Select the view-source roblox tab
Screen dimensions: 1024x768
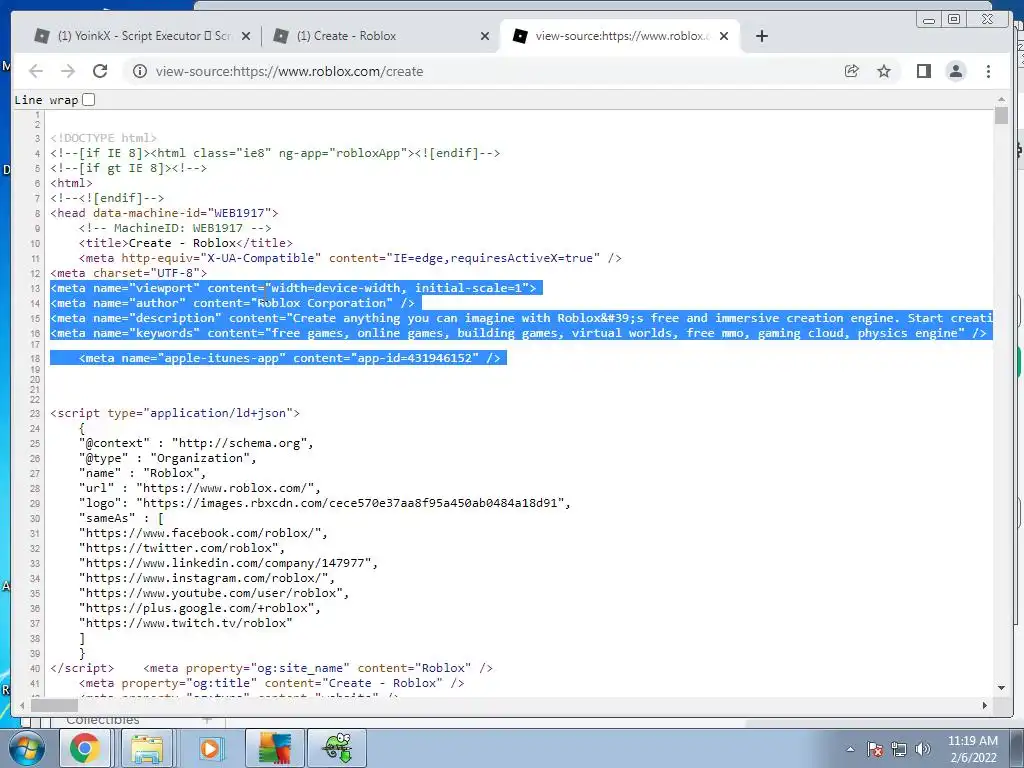[619, 36]
